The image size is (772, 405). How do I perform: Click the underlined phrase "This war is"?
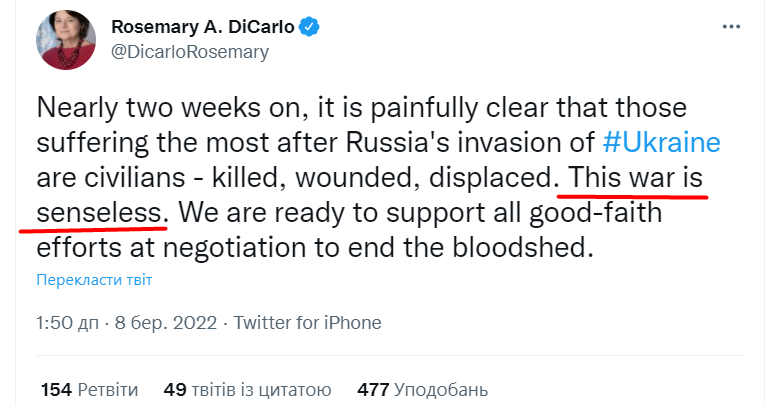tap(636, 178)
